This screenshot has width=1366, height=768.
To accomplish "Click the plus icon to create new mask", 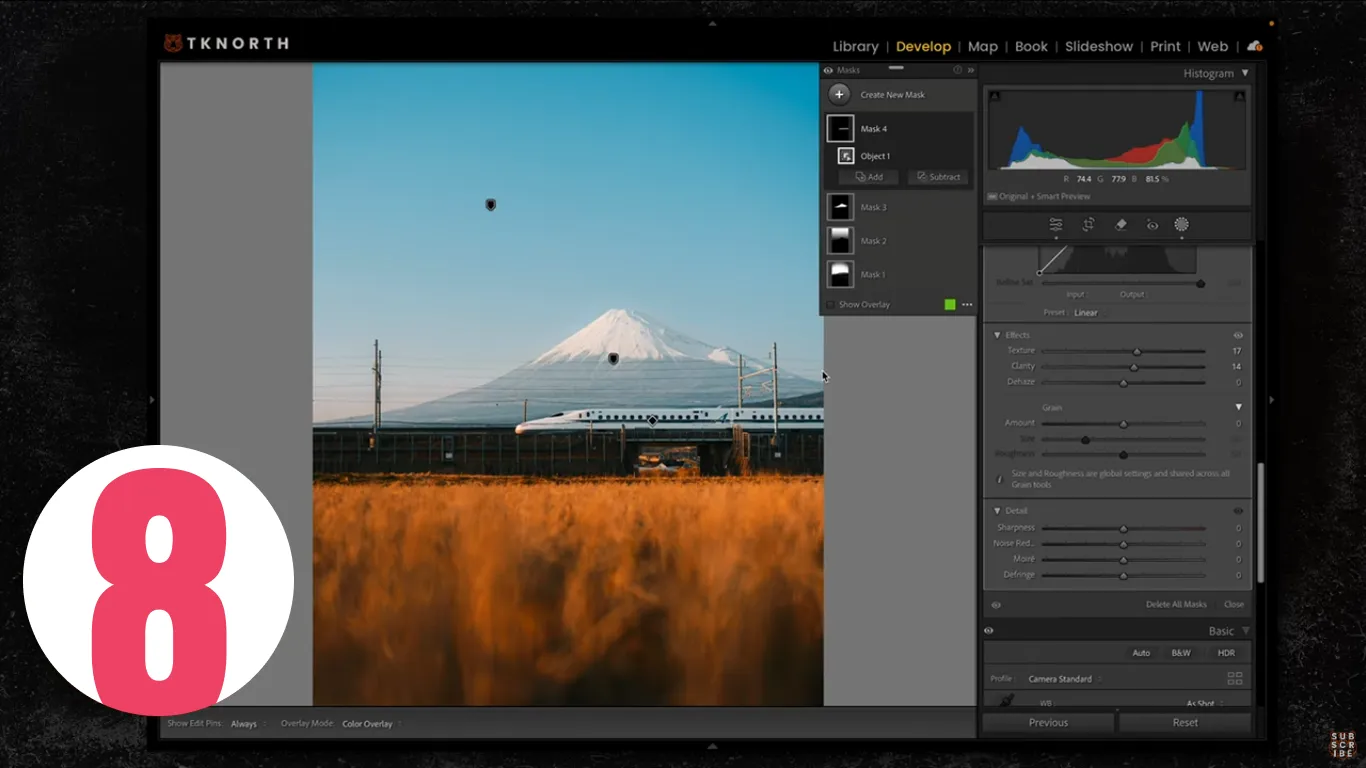I will [839, 94].
